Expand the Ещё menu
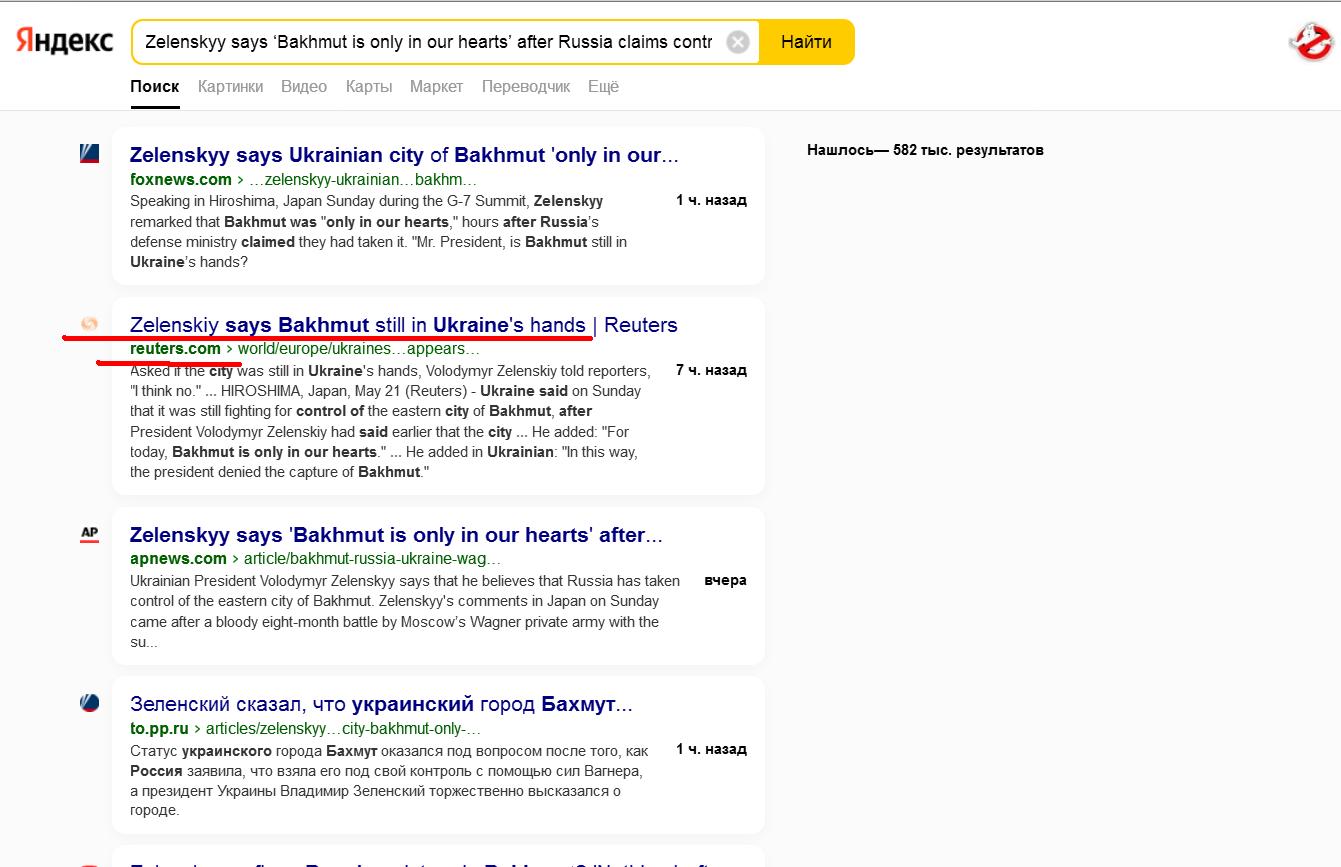 [x=603, y=87]
